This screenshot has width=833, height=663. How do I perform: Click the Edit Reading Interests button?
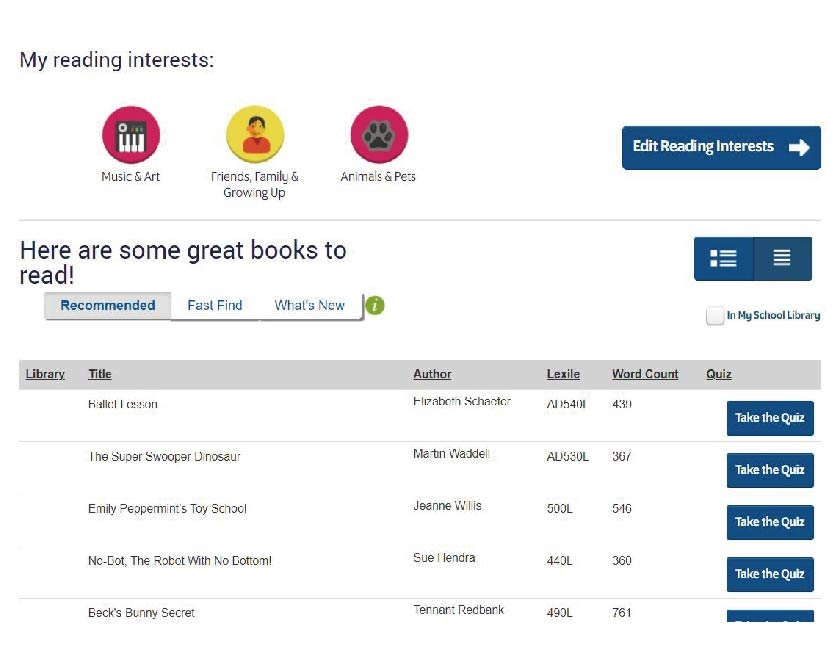coord(721,148)
